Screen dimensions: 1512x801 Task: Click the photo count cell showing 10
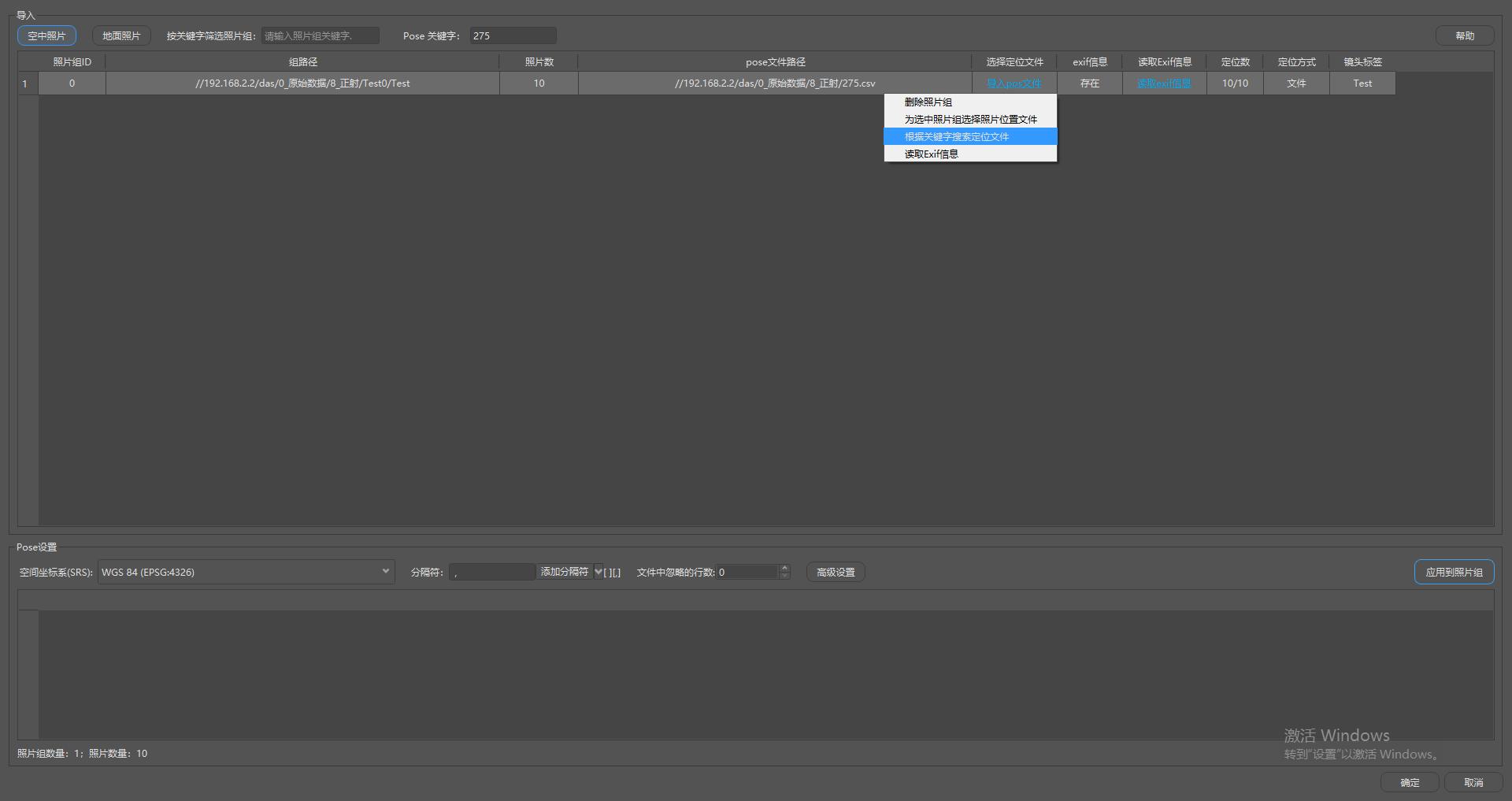pos(539,83)
